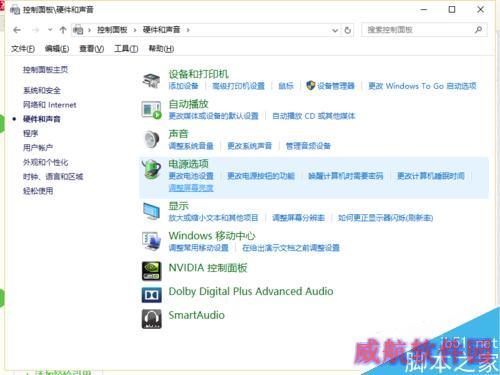Click 更改计算机睡眠时间 link
The width and height of the screenshot is (500, 375).
(x=431, y=176)
